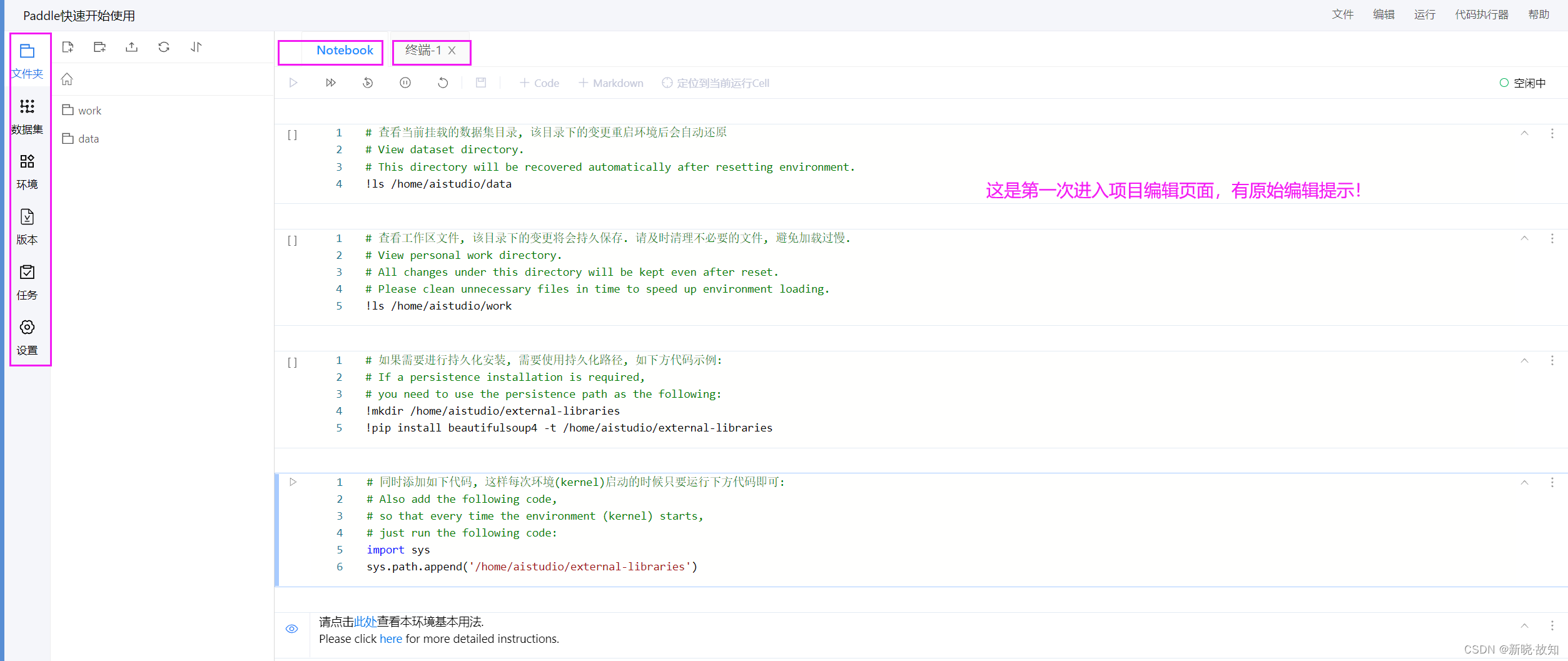This screenshot has height=661, width=1568.
Task: Follow the 'here' instructions link
Action: pos(391,639)
